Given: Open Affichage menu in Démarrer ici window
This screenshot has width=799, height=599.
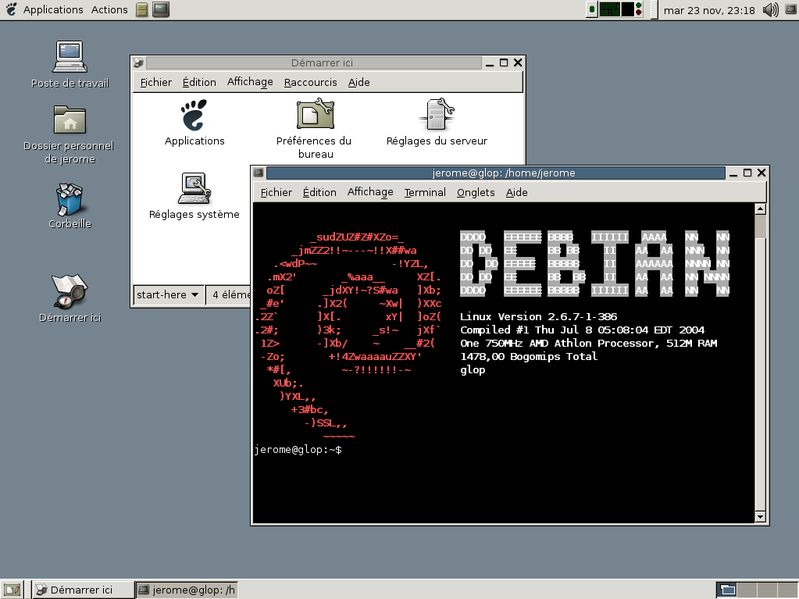Looking at the screenshot, I should (x=250, y=82).
